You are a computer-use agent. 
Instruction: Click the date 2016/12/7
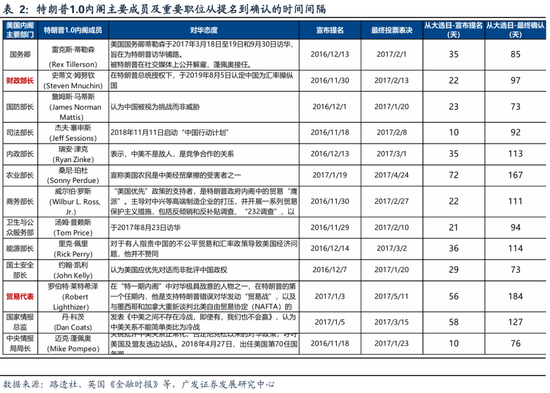(x=330, y=270)
